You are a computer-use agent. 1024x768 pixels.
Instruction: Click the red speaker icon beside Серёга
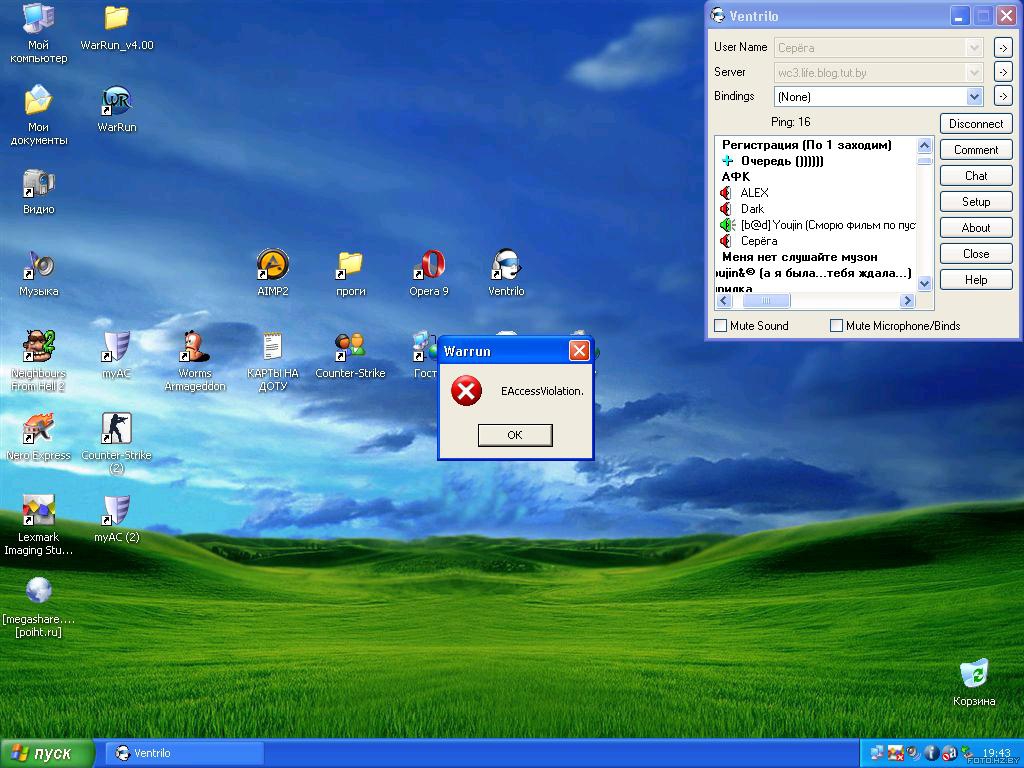726,241
